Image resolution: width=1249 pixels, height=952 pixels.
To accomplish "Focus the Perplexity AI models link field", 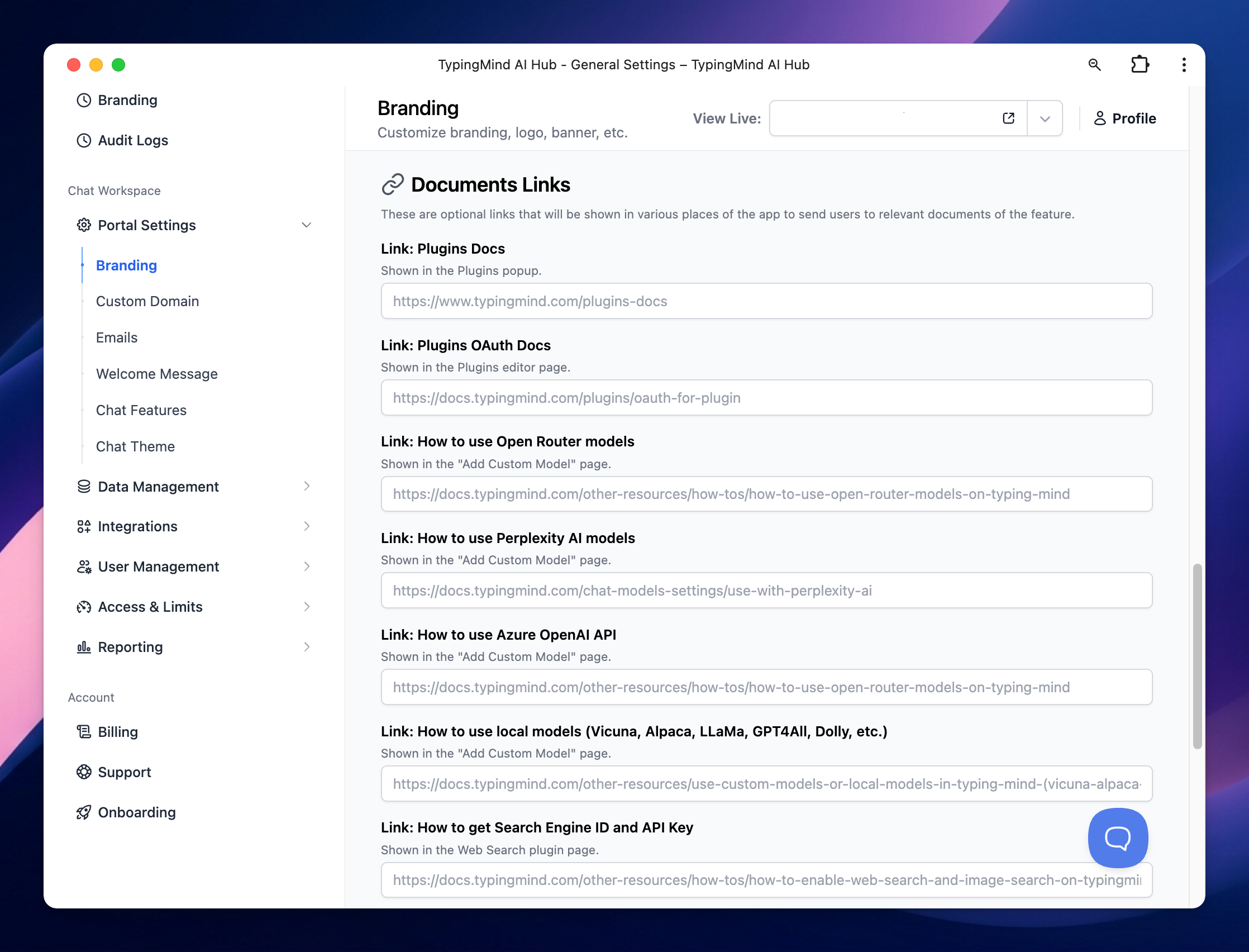I will [x=766, y=591].
